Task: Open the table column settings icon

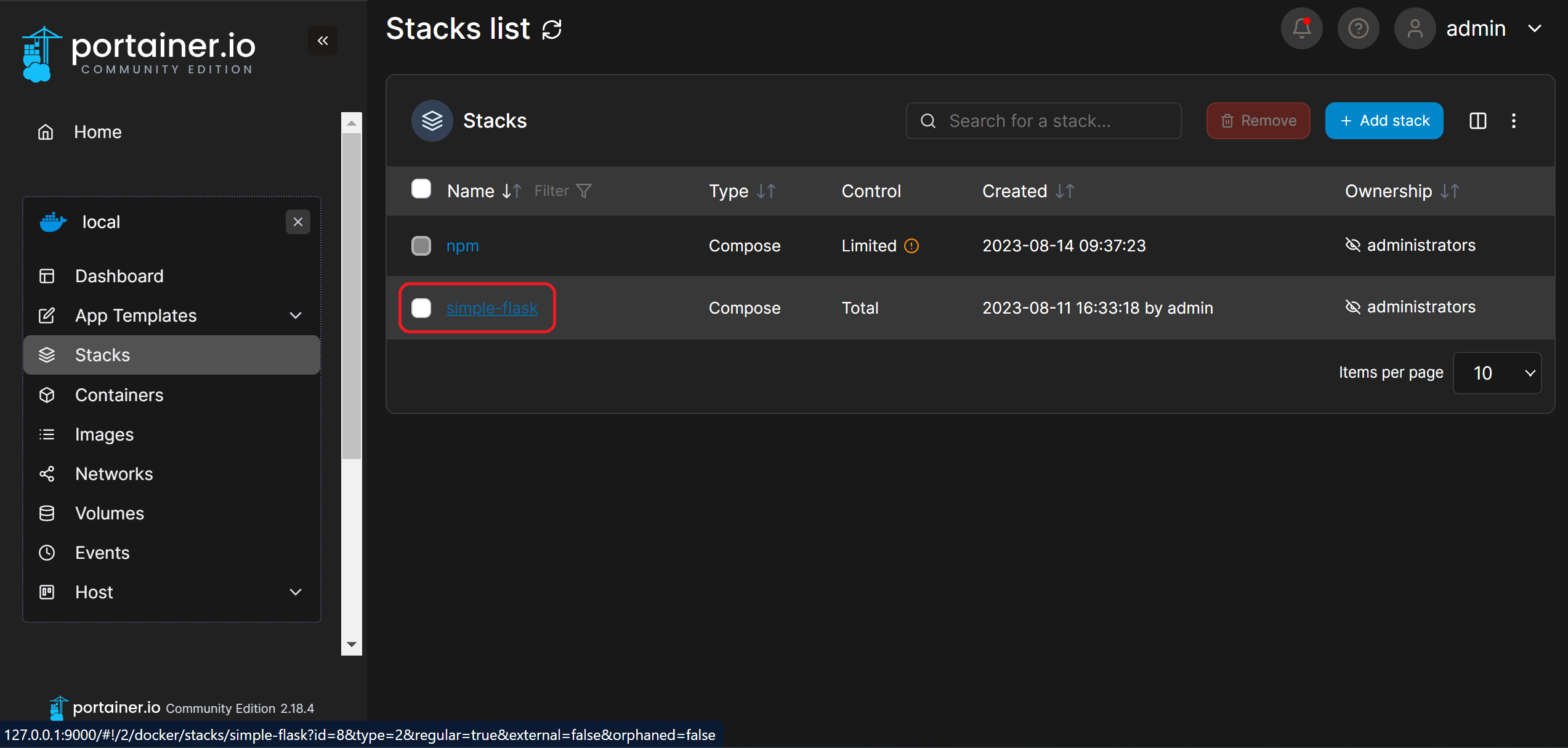Action: [x=1477, y=121]
